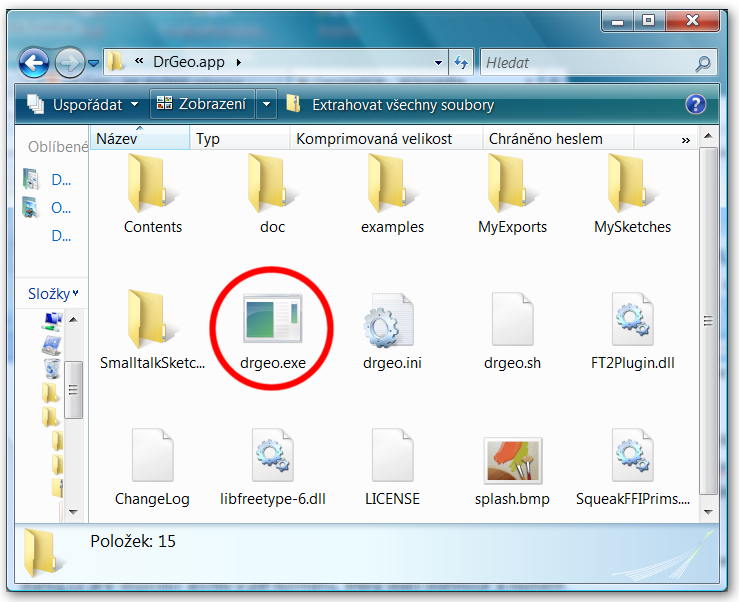Viewport: 739px width, 602px height.
Task: Select the network computer icon in folder tree
Action: (x=52, y=321)
